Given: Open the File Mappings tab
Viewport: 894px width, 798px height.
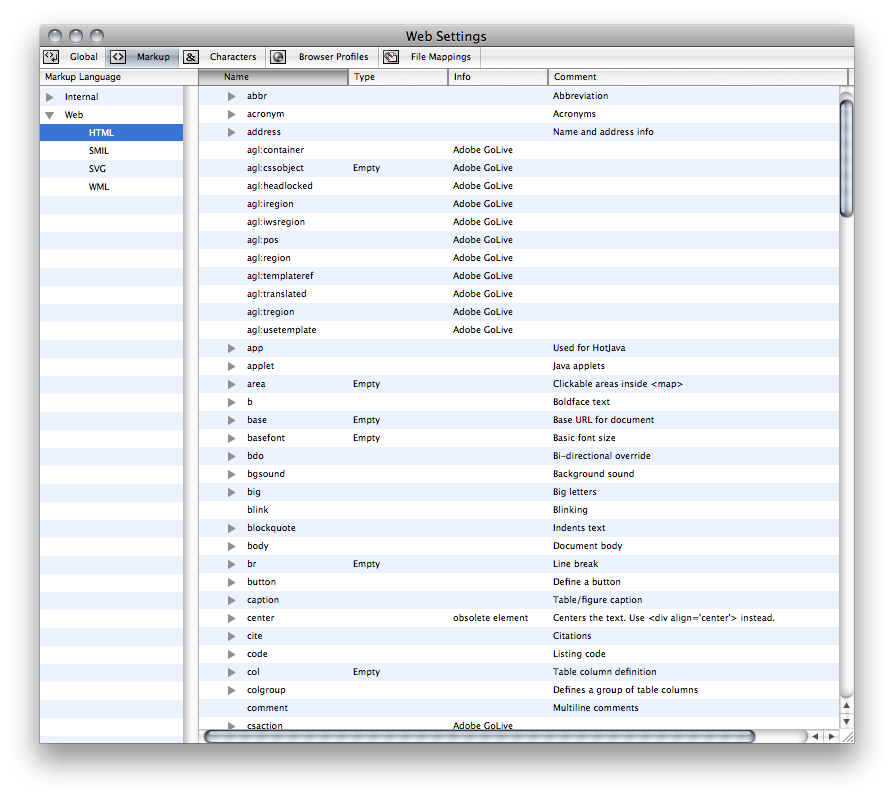Looking at the screenshot, I should [440, 57].
